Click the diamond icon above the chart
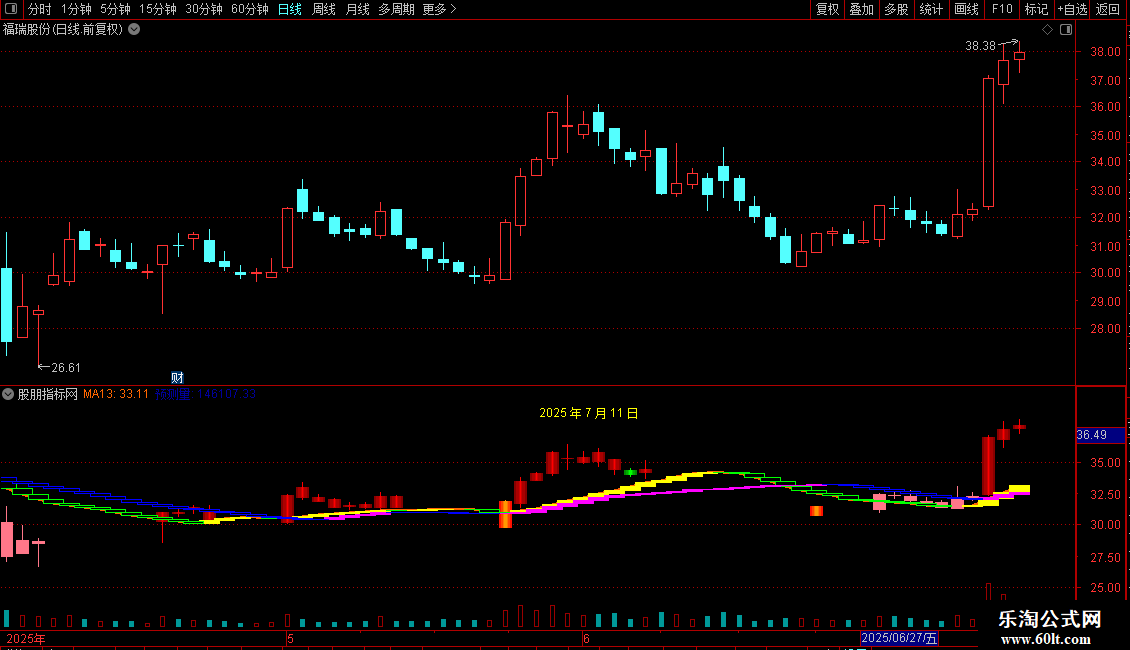 [1047, 30]
